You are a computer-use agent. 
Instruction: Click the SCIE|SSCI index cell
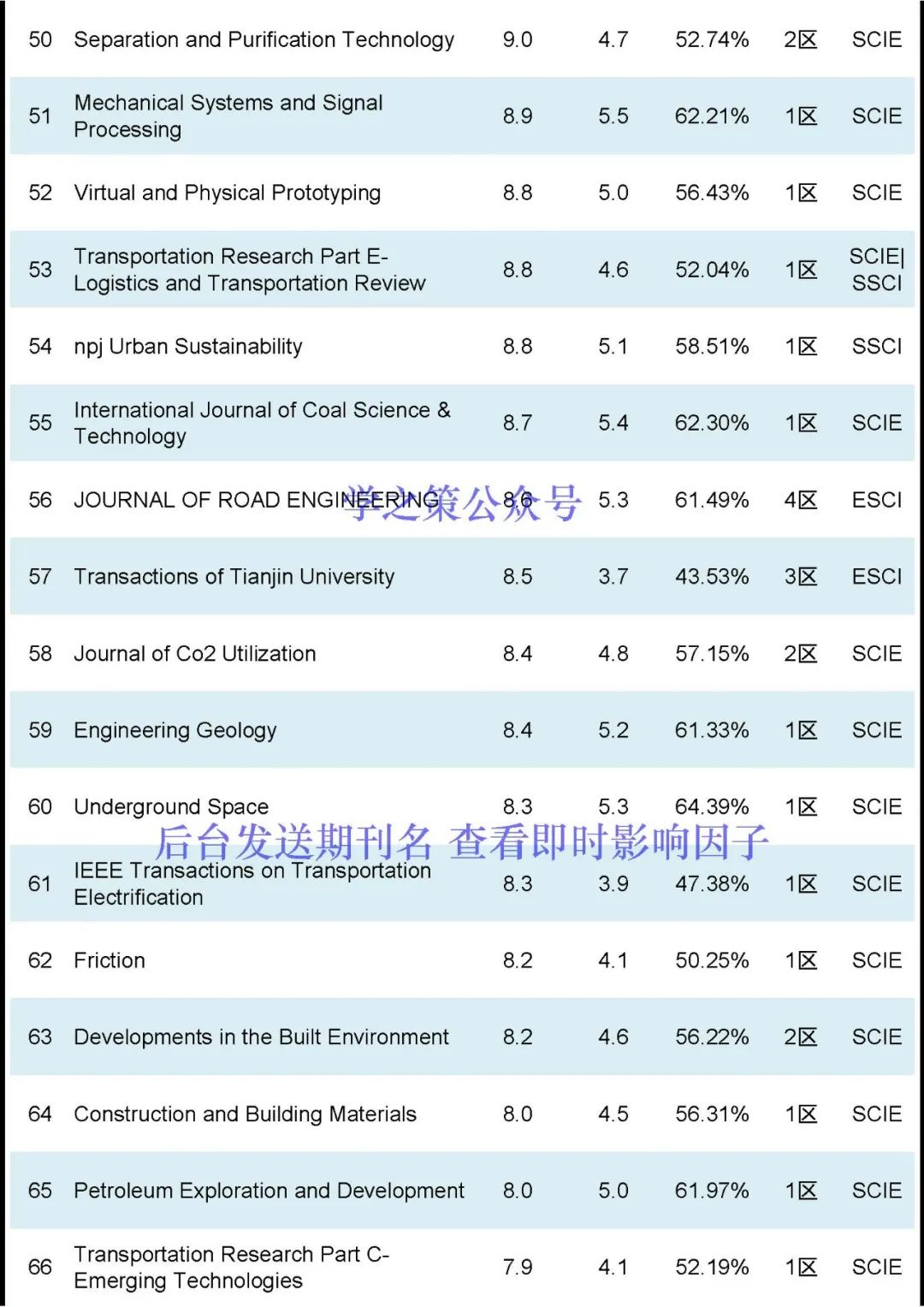[876, 270]
